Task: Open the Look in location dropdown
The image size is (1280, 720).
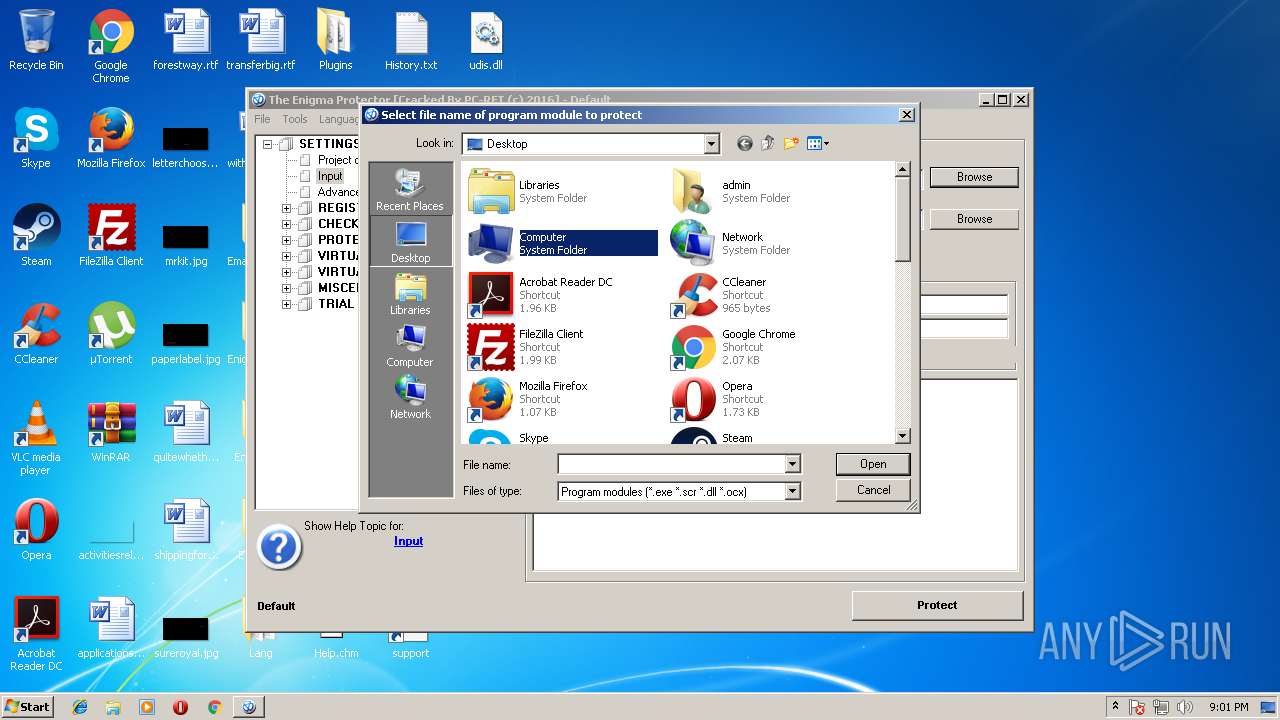Action: [711, 144]
